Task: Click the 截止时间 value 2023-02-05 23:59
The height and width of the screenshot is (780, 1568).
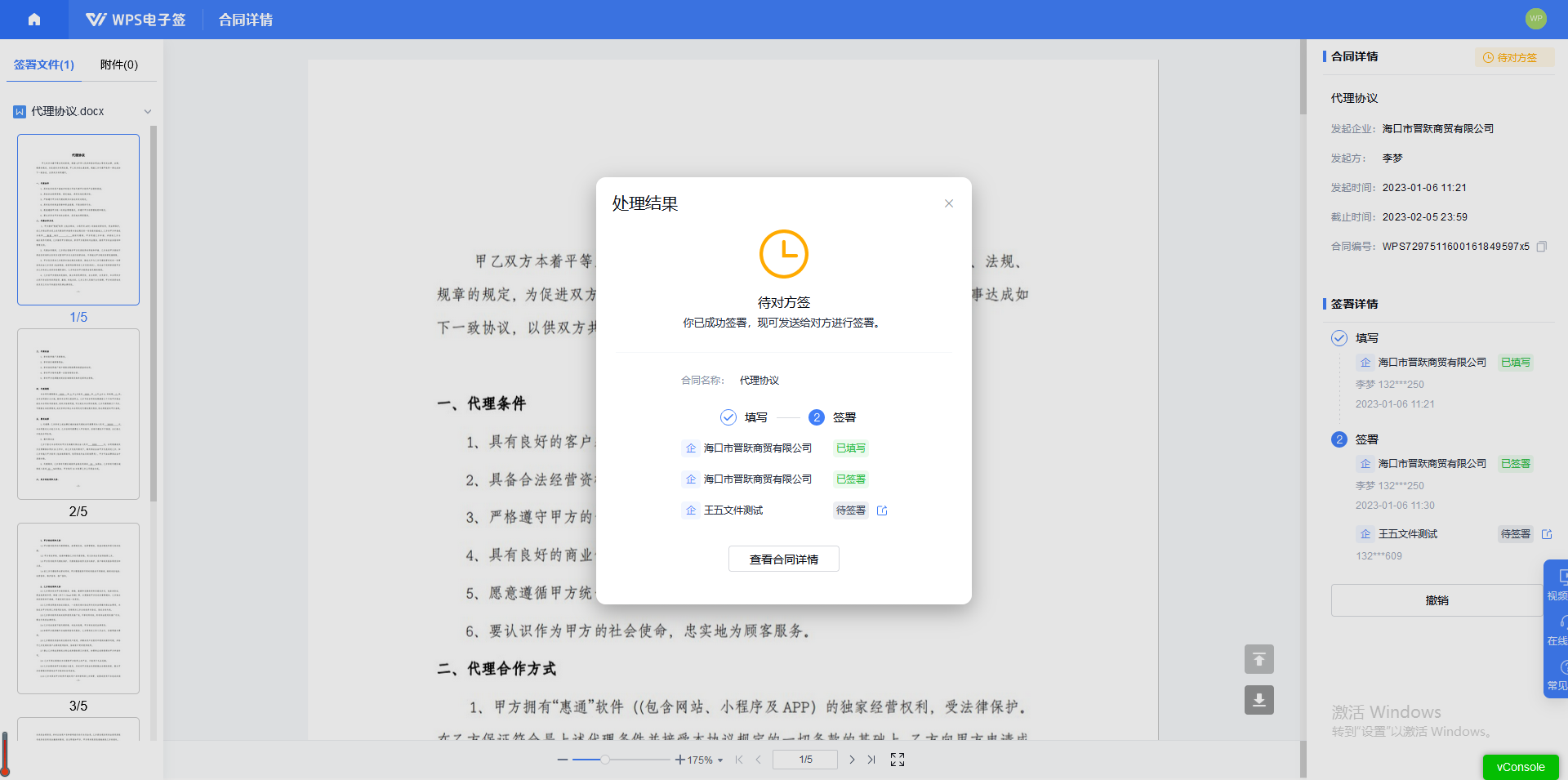Action: [1425, 217]
